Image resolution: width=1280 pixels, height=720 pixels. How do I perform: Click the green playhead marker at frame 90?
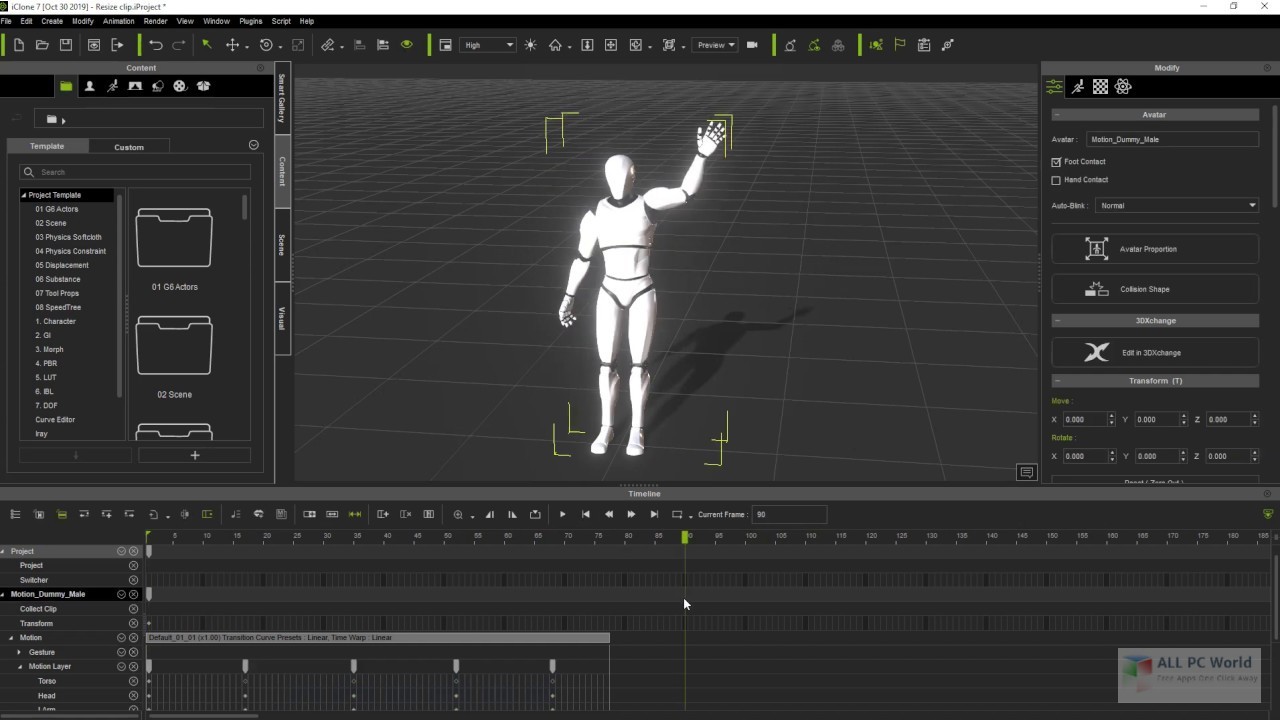685,537
